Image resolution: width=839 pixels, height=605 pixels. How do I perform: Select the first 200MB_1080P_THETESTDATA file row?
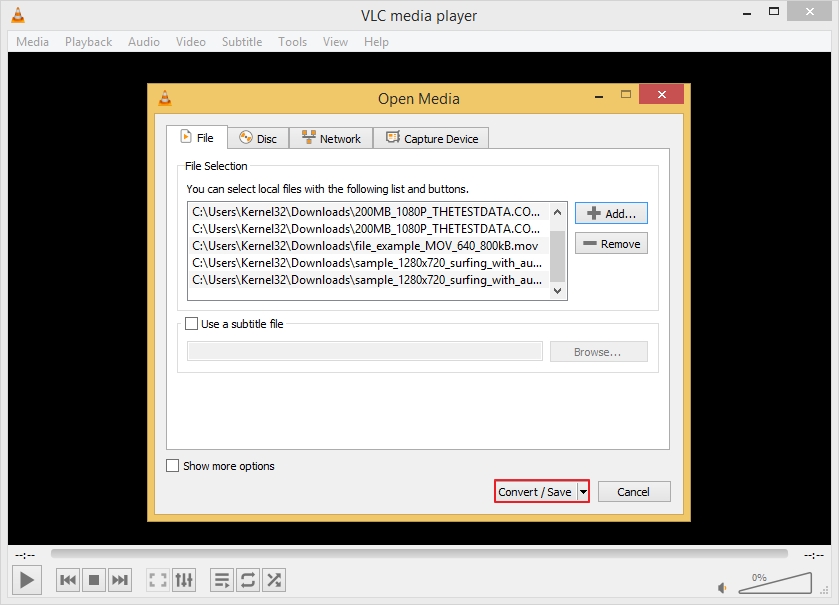369,212
